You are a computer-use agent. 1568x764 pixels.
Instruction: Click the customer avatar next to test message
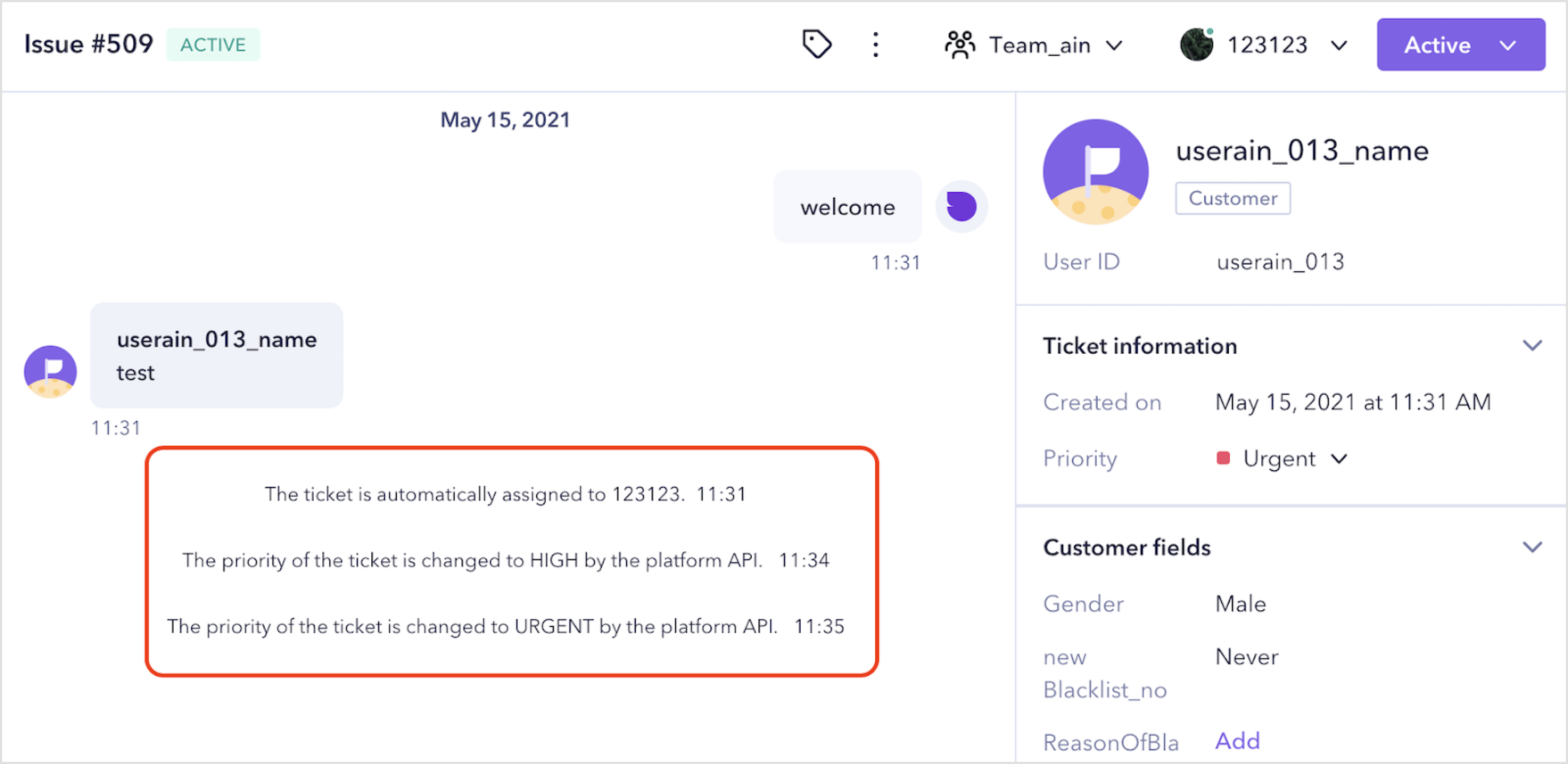pyautogui.click(x=50, y=371)
